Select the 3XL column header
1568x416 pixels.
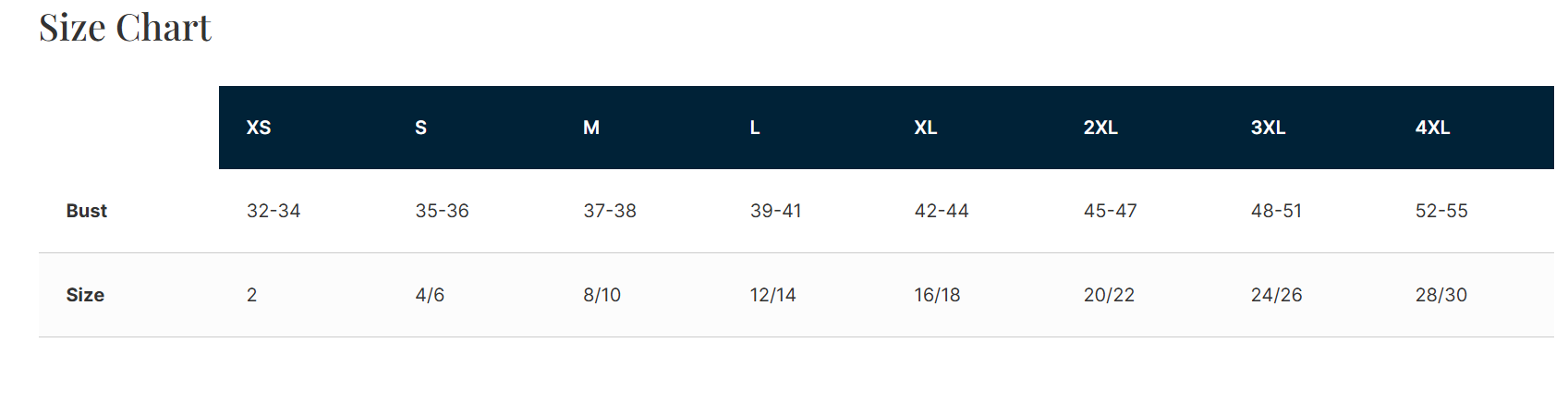tap(1268, 128)
